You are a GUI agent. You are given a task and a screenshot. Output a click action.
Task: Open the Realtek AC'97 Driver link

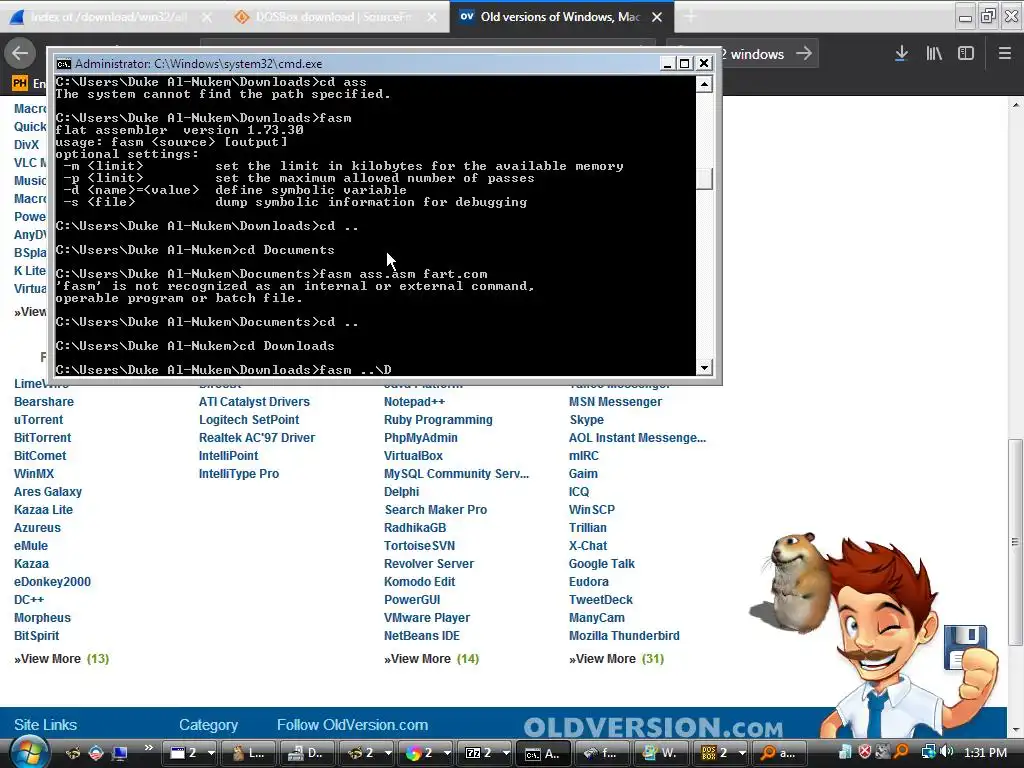(257, 438)
